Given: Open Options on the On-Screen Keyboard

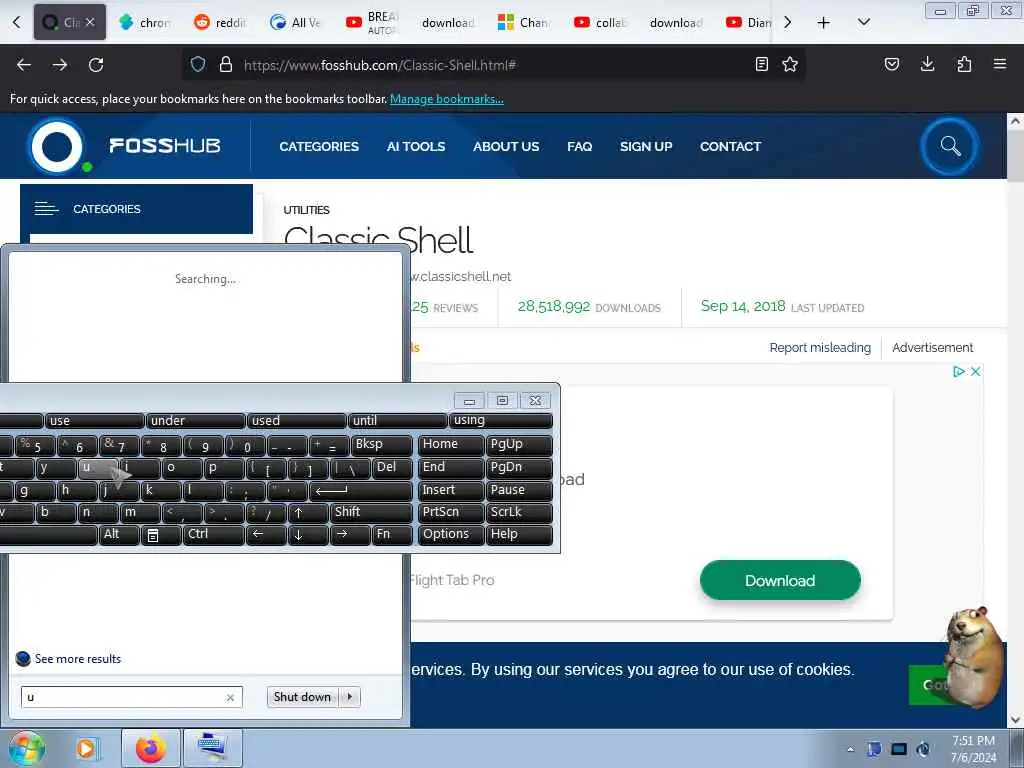Looking at the screenshot, I should pyautogui.click(x=451, y=534).
